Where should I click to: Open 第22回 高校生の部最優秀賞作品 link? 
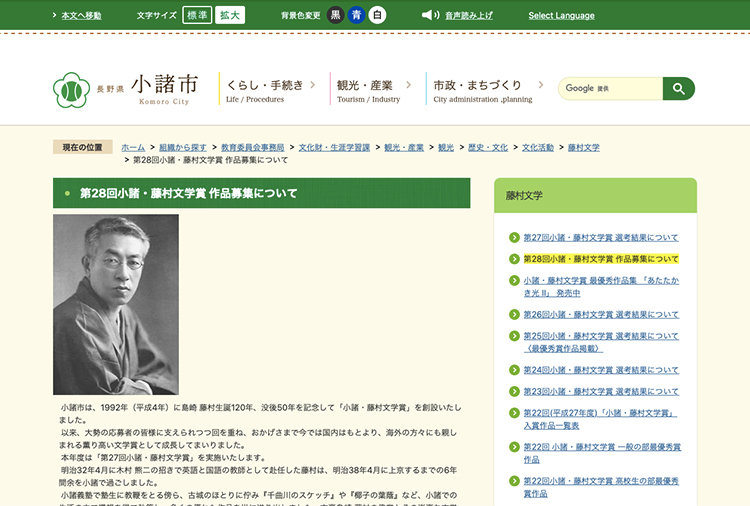pos(601,487)
